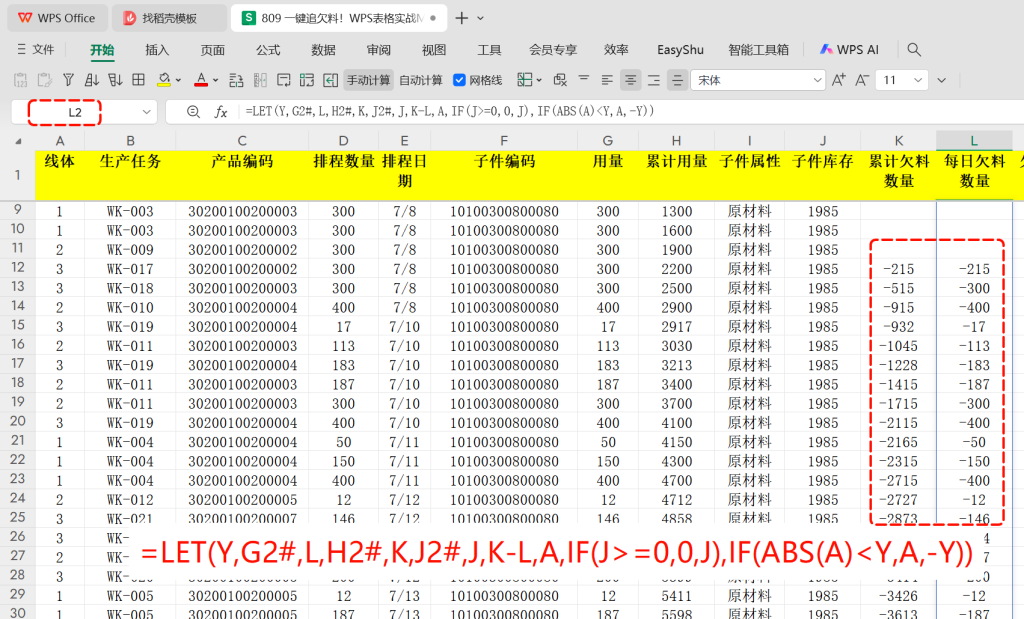Image resolution: width=1024 pixels, height=619 pixels.
Task: Click the 子件编码 header cell
Action: [504, 175]
